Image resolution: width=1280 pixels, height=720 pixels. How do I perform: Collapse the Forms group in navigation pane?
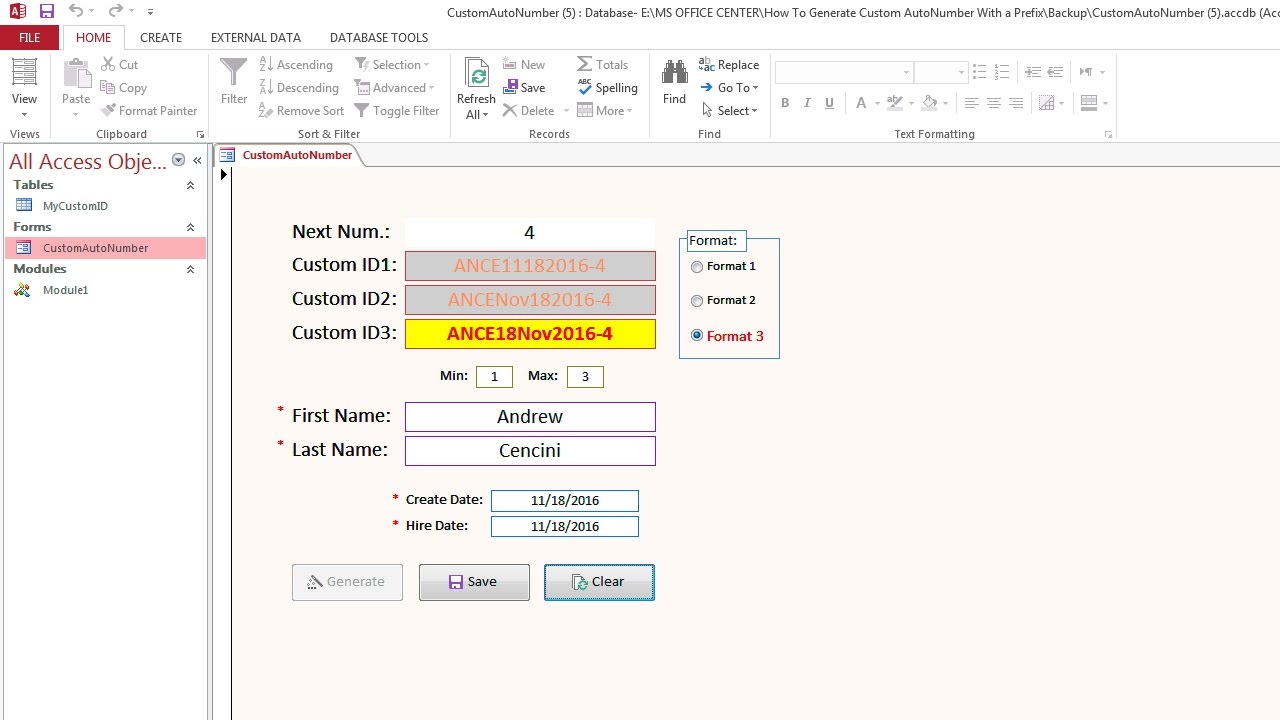tap(191, 227)
